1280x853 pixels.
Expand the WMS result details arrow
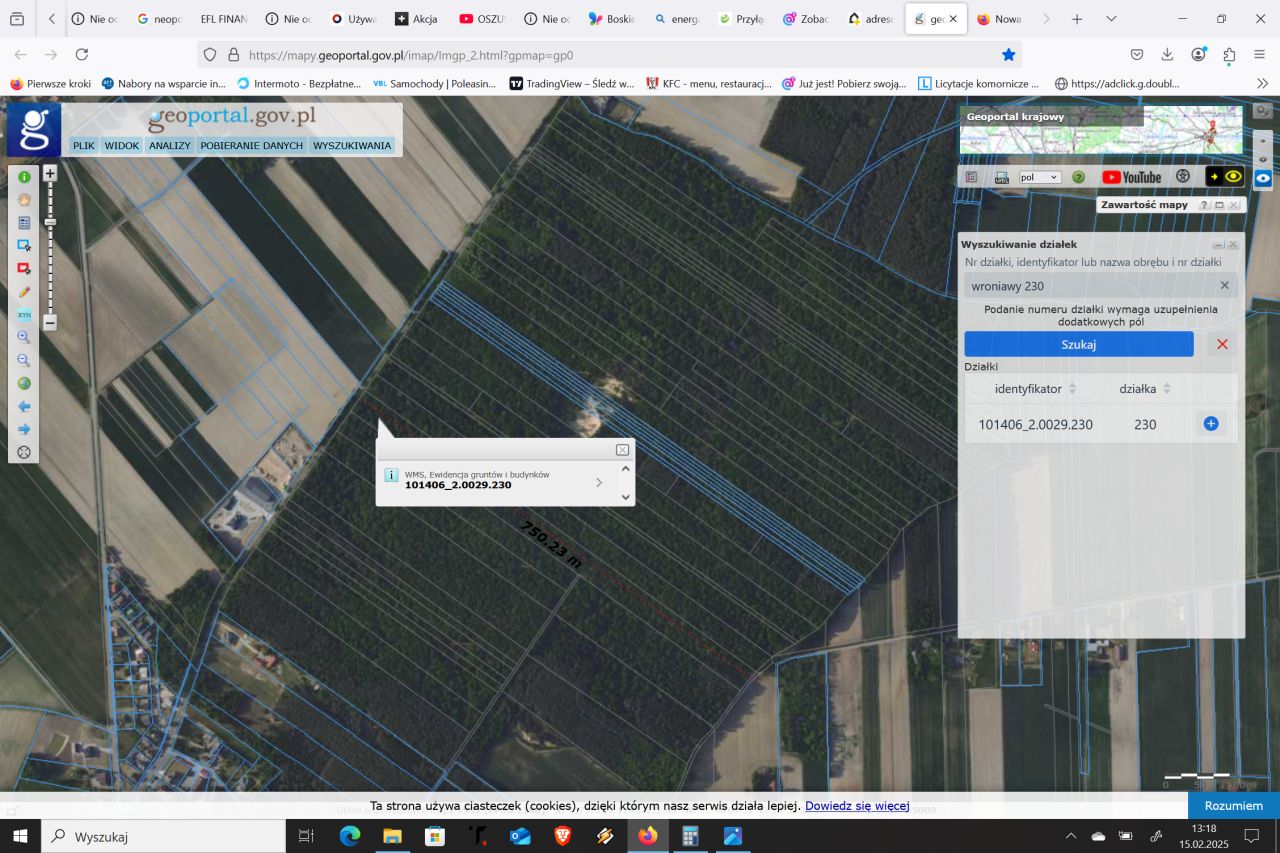(599, 482)
